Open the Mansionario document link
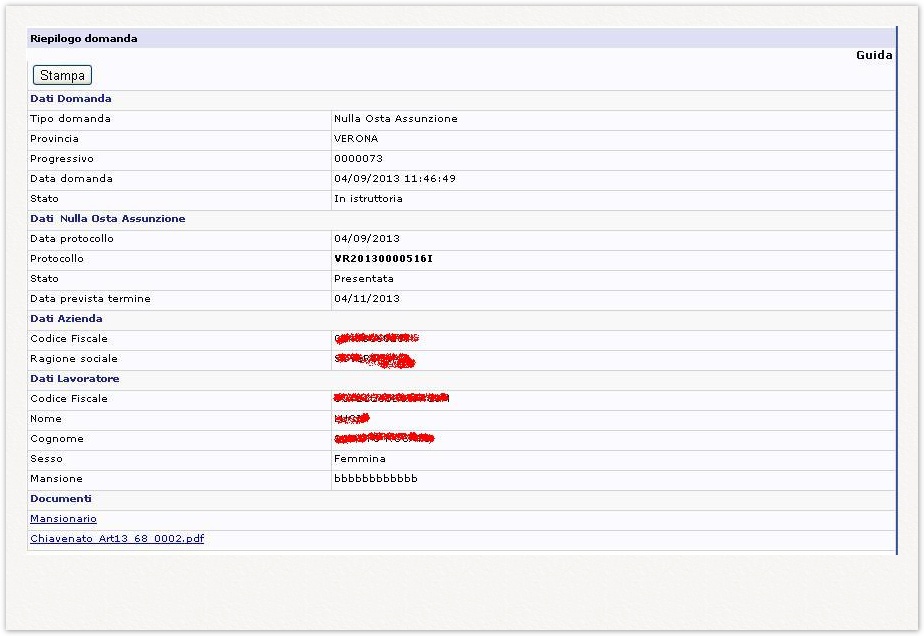 coord(63,519)
